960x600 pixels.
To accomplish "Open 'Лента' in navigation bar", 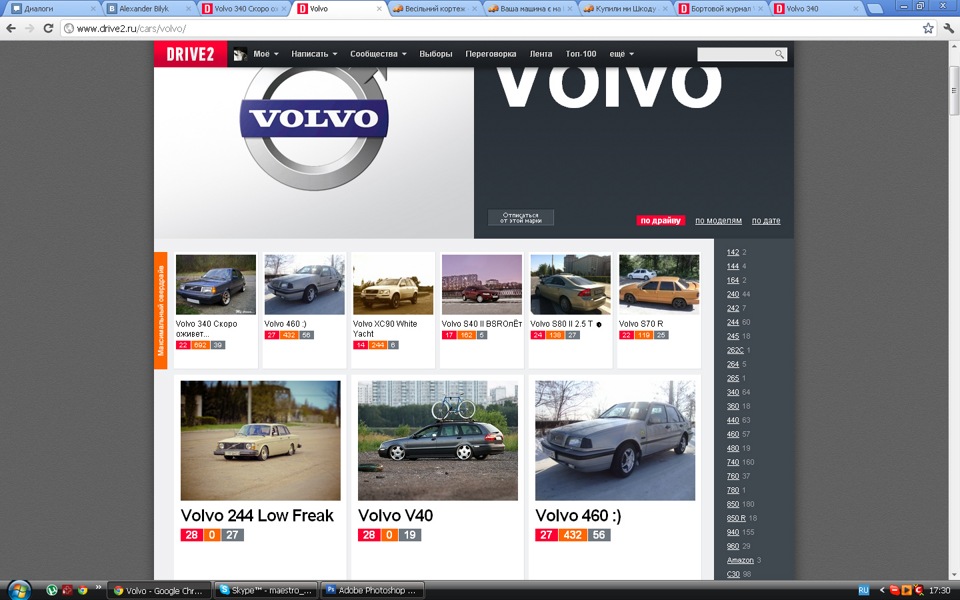I will point(541,54).
